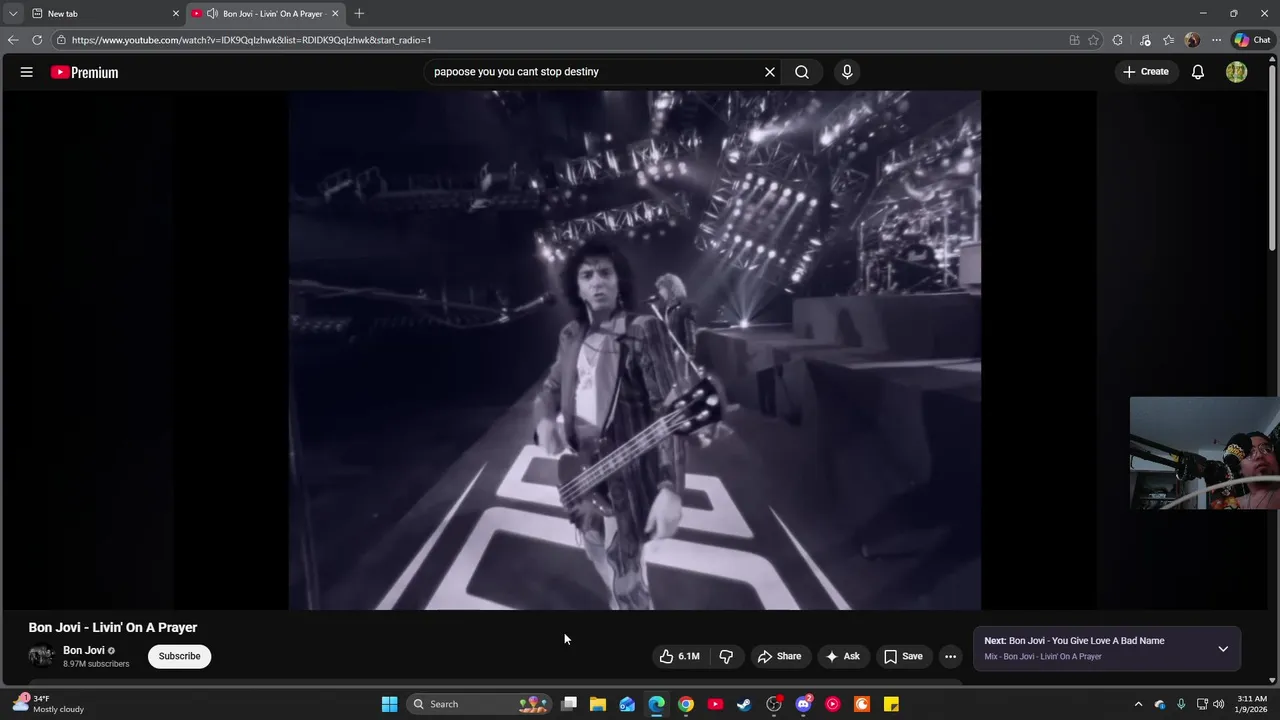1280x720 pixels.
Task: Add this page to favorites star
Action: point(1093,40)
